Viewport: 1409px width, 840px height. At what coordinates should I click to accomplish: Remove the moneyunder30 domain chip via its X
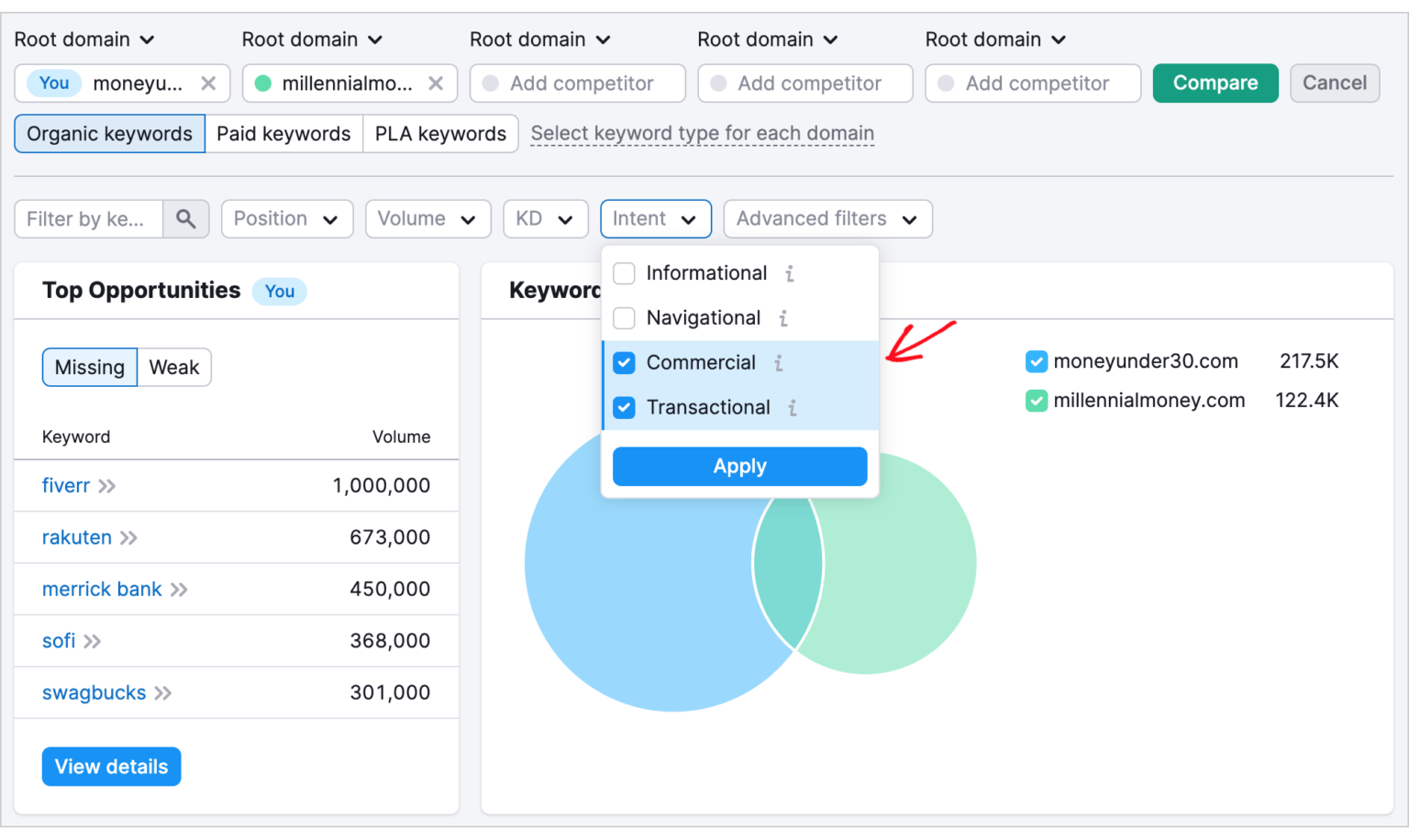209,83
